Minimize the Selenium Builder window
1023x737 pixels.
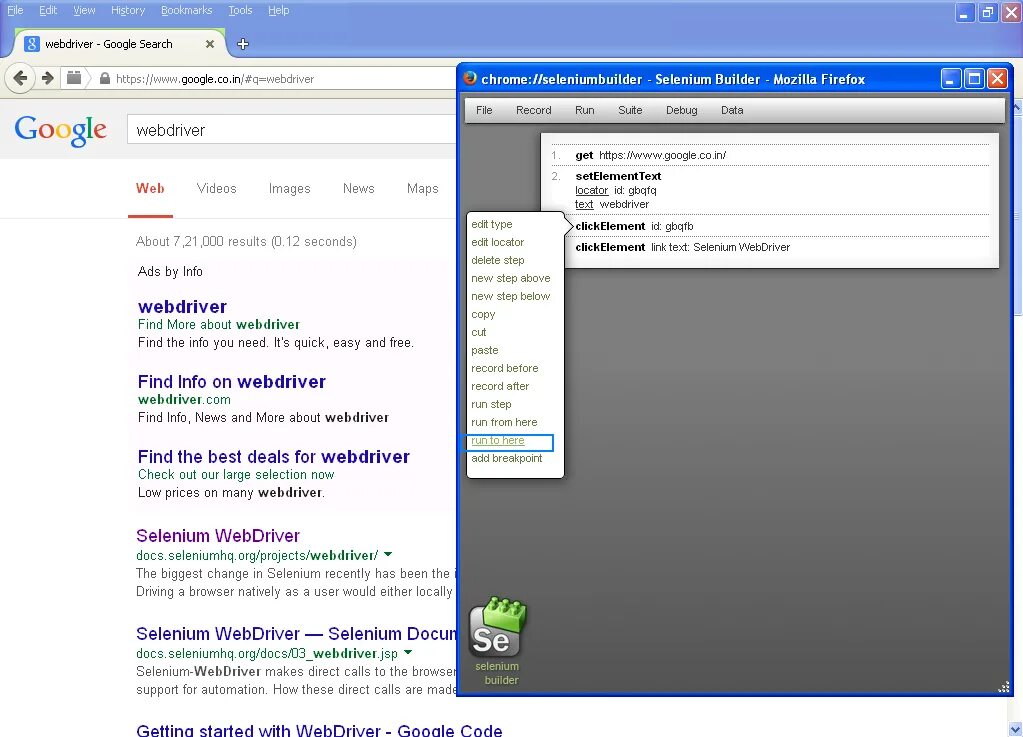click(x=951, y=79)
